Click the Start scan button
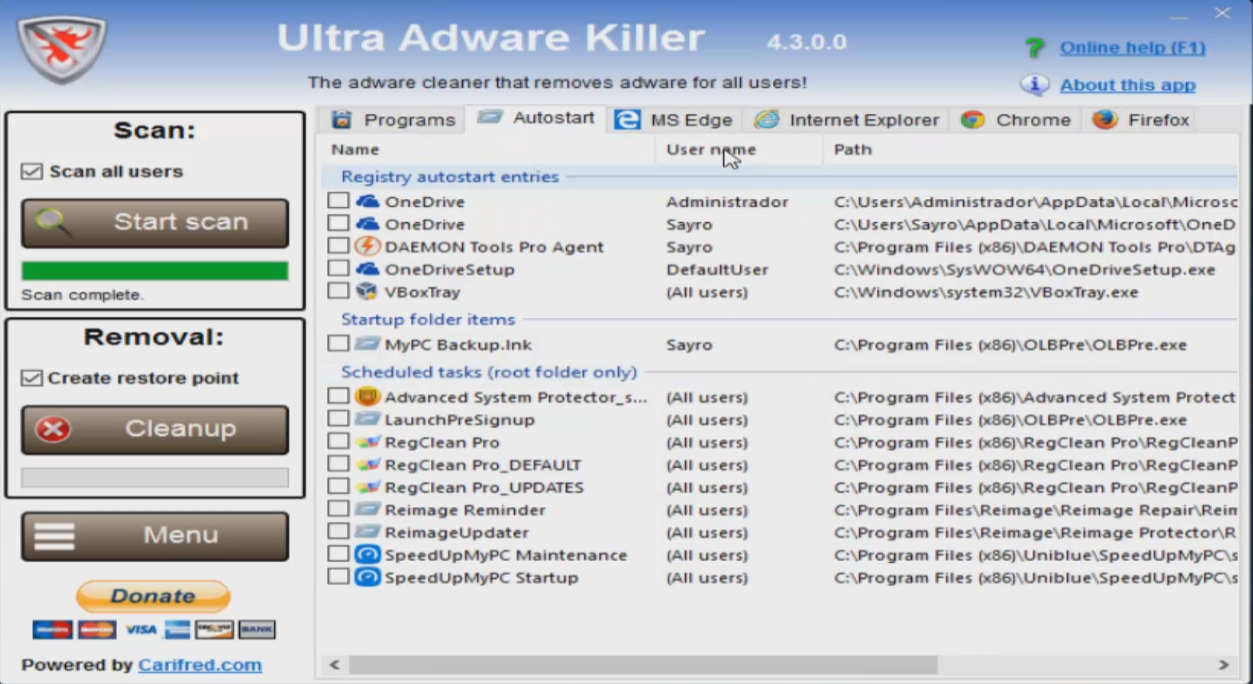 tap(155, 222)
